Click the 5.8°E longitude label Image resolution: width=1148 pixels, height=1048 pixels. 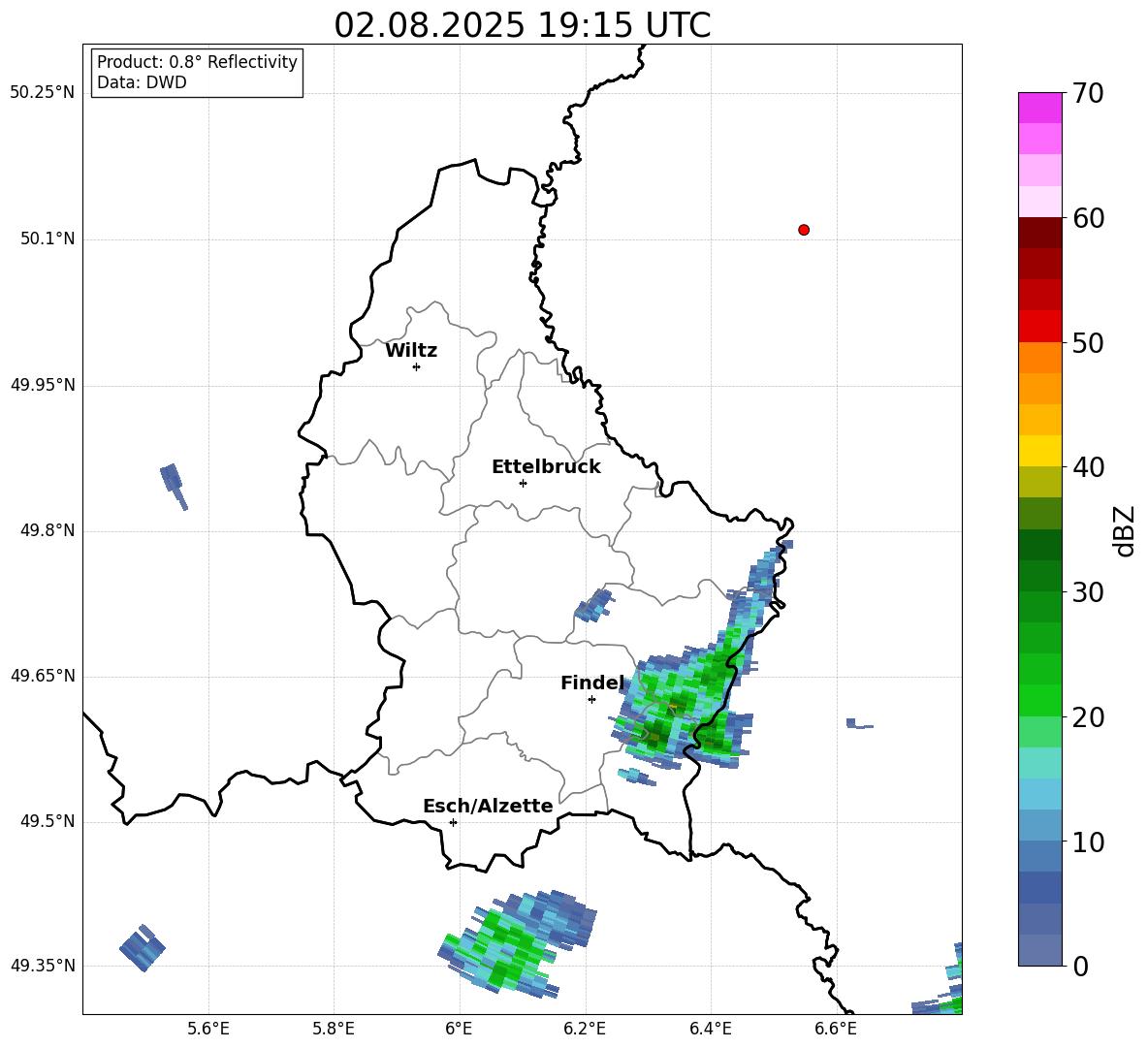tap(334, 1029)
